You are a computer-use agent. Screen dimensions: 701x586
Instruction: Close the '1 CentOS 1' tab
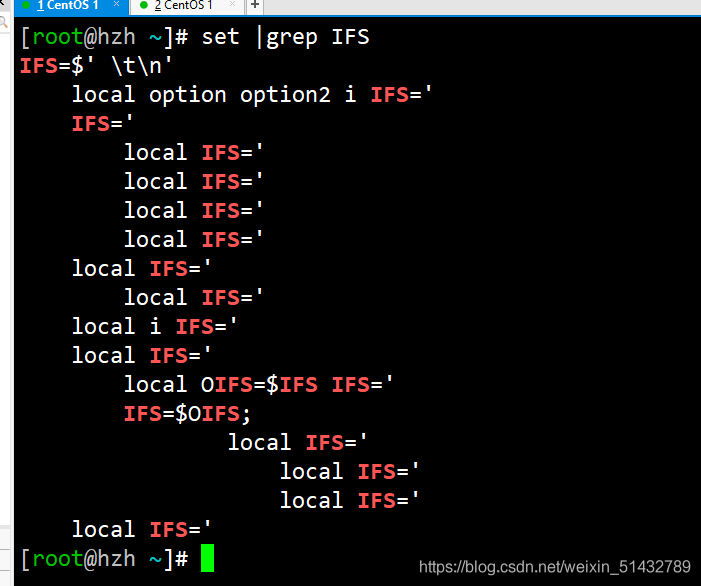point(116,4)
